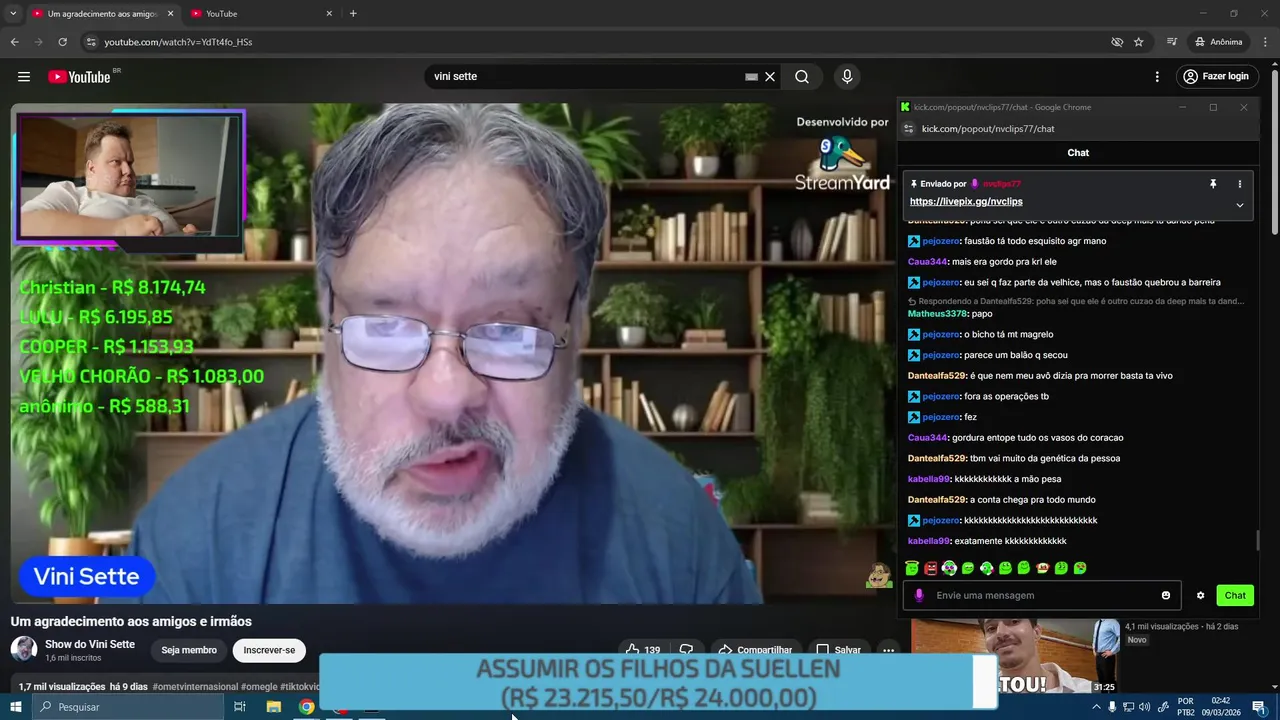Click the #omegle hashtag
The image size is (1280, 720).
click(259, 687)
